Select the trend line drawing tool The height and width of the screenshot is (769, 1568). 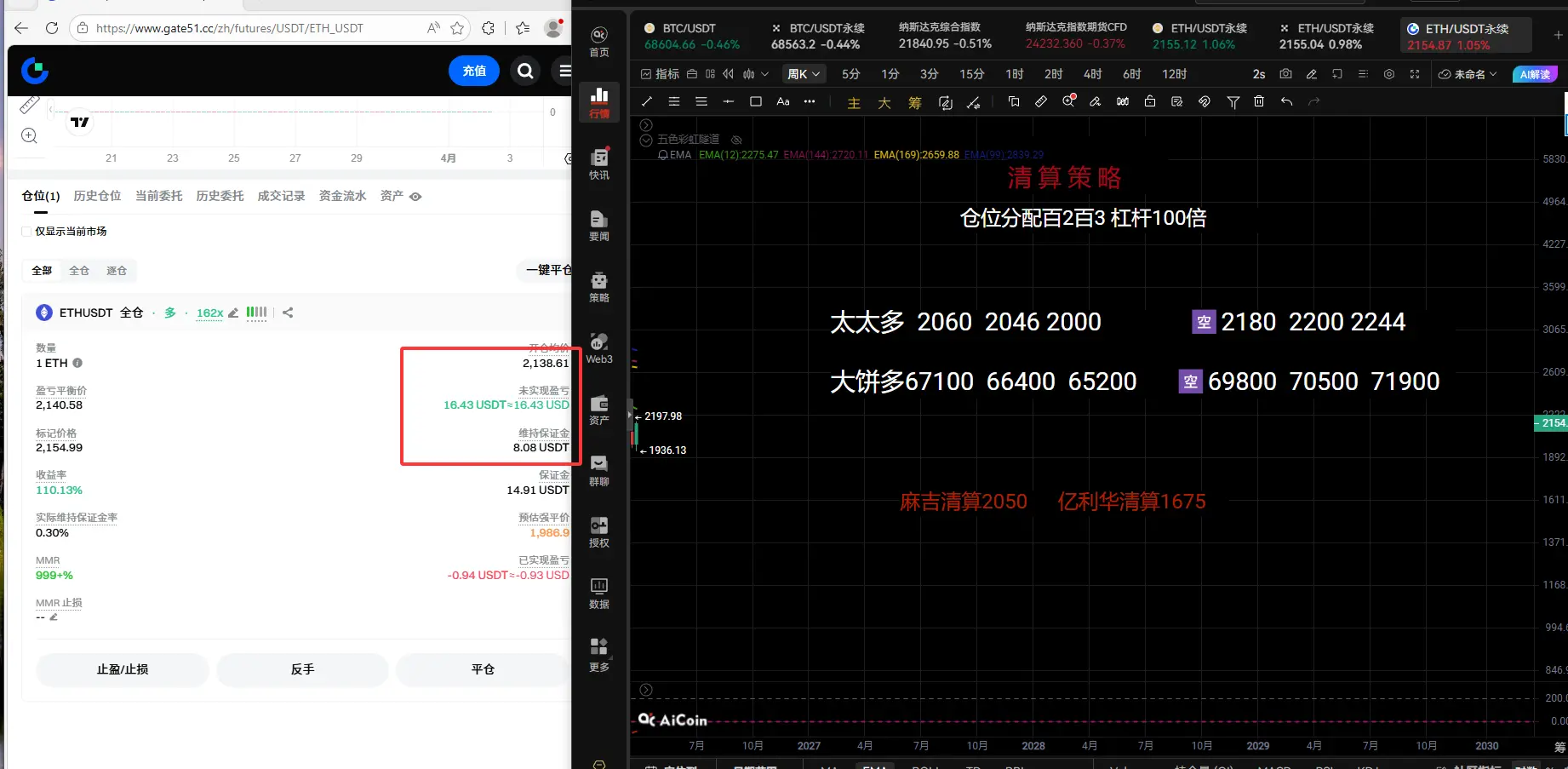(x=647, y=101)
